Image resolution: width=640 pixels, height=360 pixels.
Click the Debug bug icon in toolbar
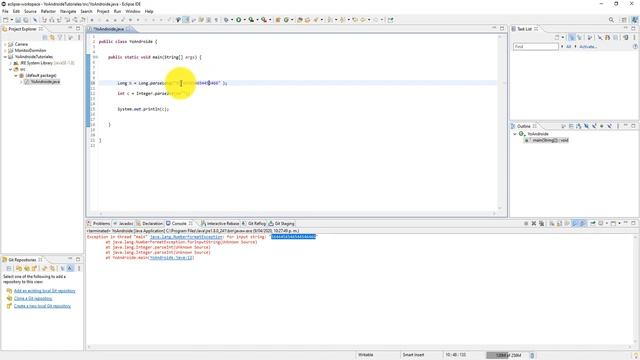(x=226, y=20)
